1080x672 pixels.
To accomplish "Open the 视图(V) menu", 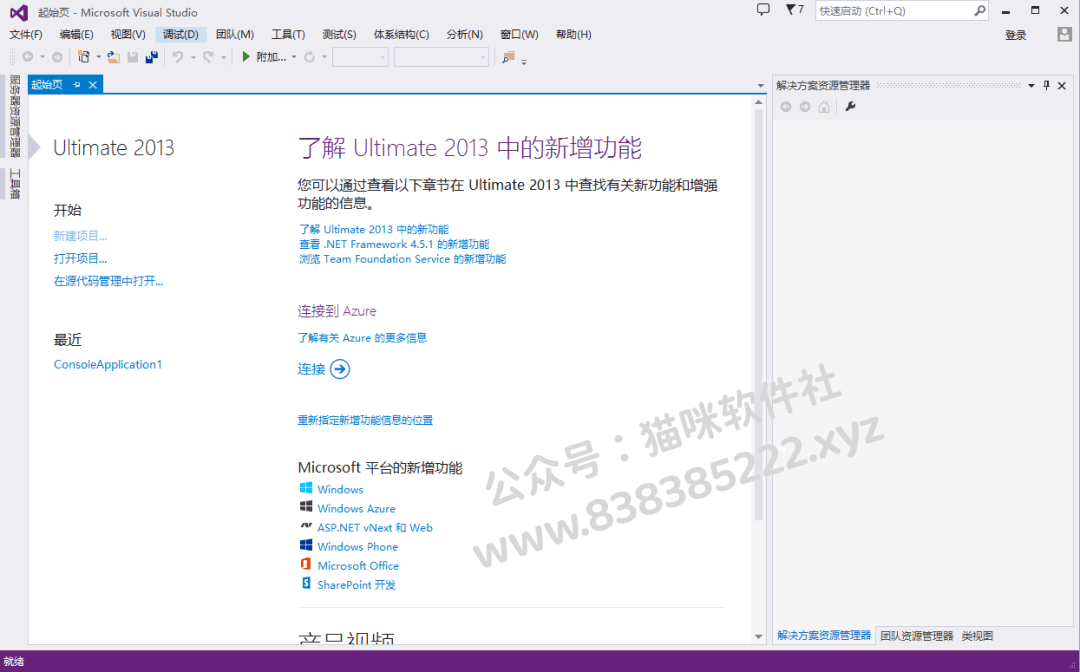I will 128,34.
